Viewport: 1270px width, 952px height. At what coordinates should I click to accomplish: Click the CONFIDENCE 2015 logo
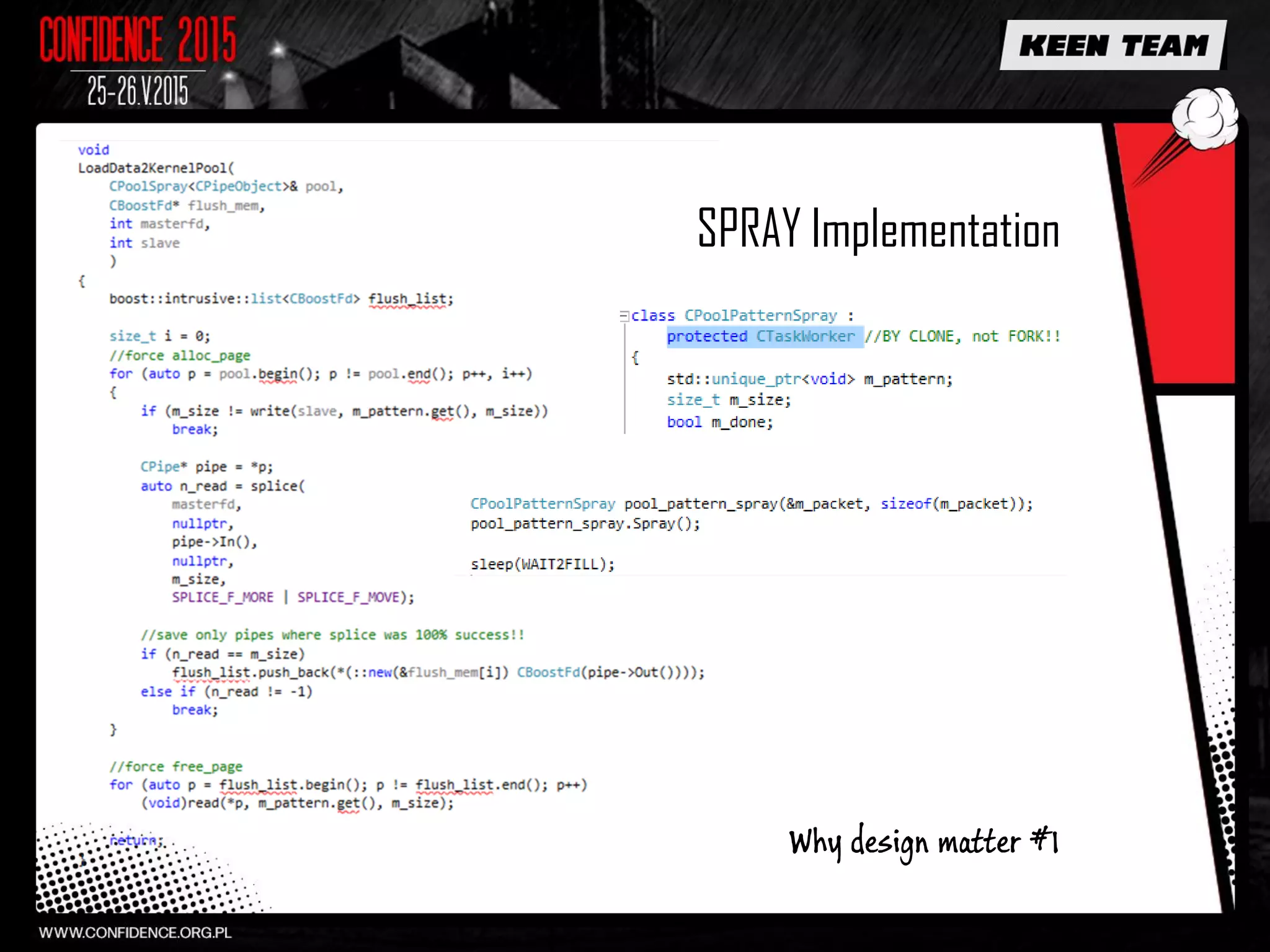[138, 39]
